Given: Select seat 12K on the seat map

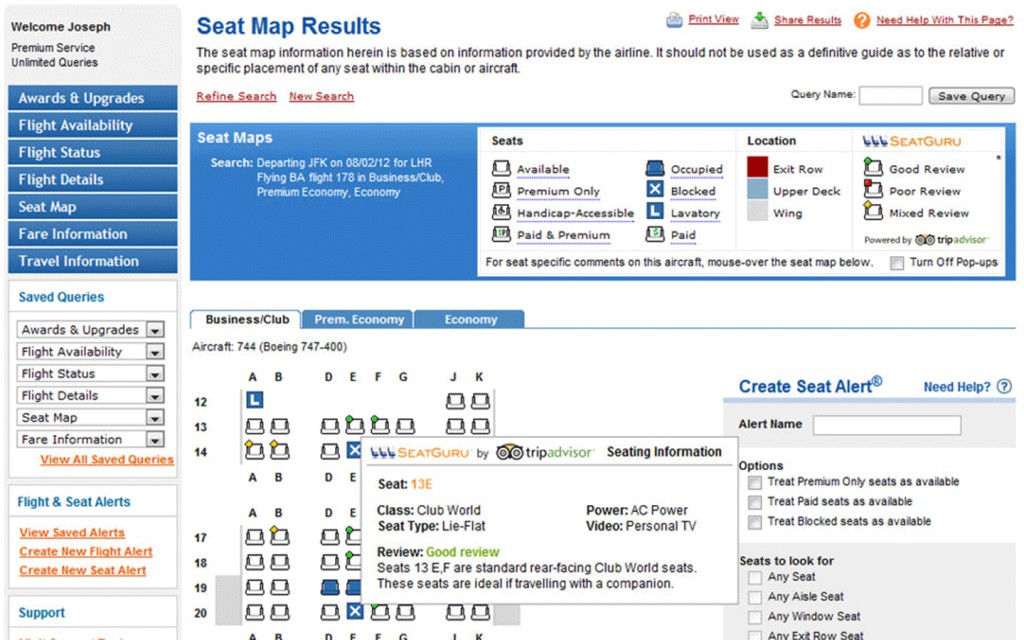Looking at the screenshot, I should pos(481,401).
